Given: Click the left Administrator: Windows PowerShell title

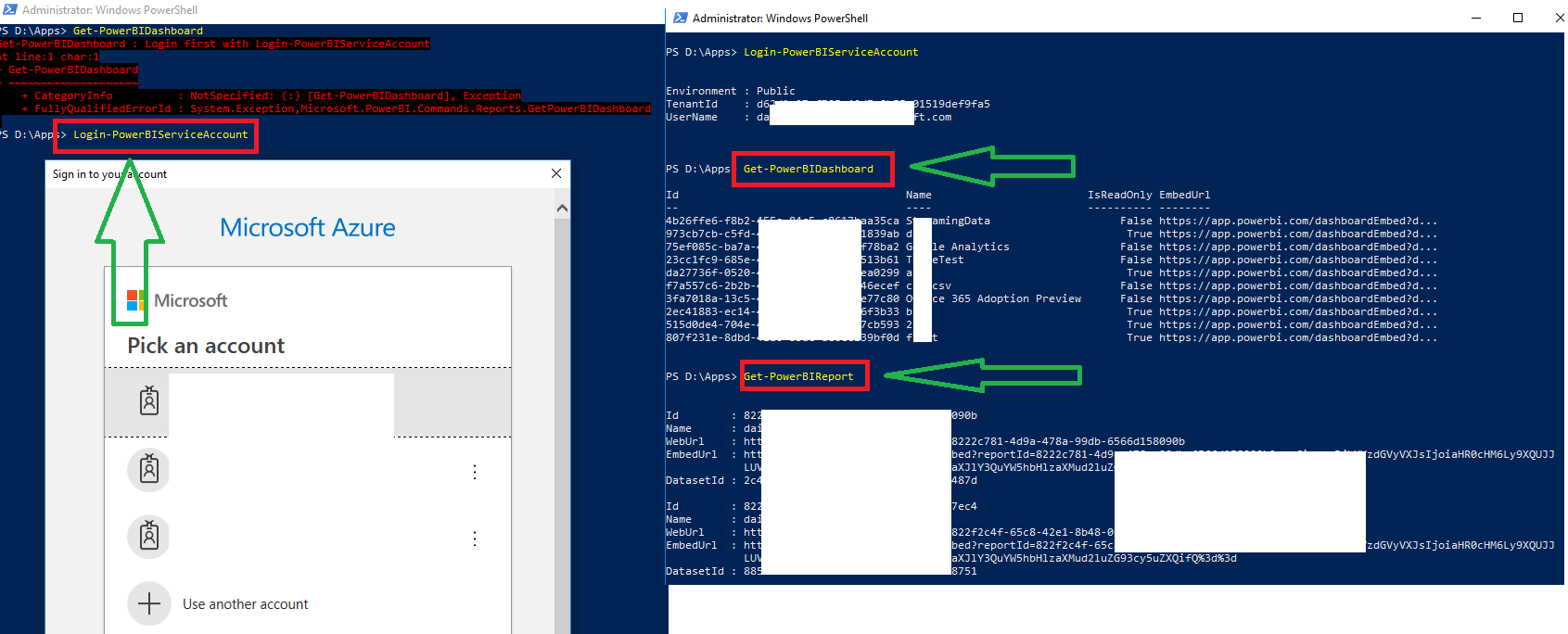Looking at the screenshot, I should 109,9.
